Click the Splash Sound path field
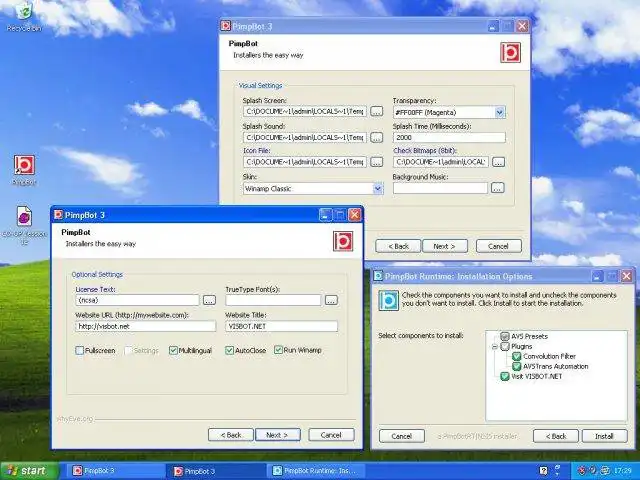Viewport: 640px width, 480px height. pyautogui.click(x=305, y=138)
